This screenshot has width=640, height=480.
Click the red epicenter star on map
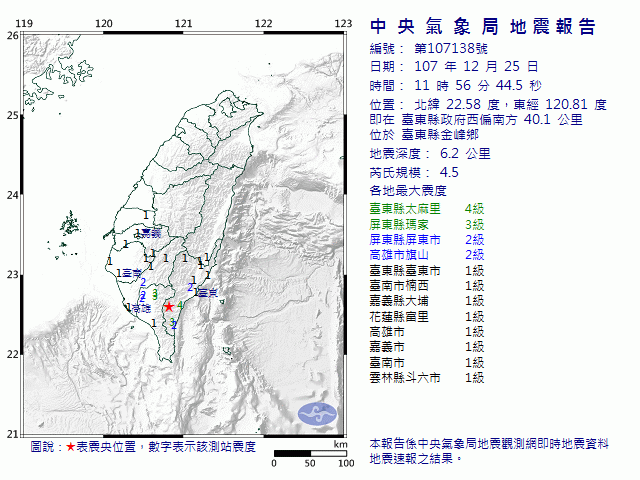(169, 307)
